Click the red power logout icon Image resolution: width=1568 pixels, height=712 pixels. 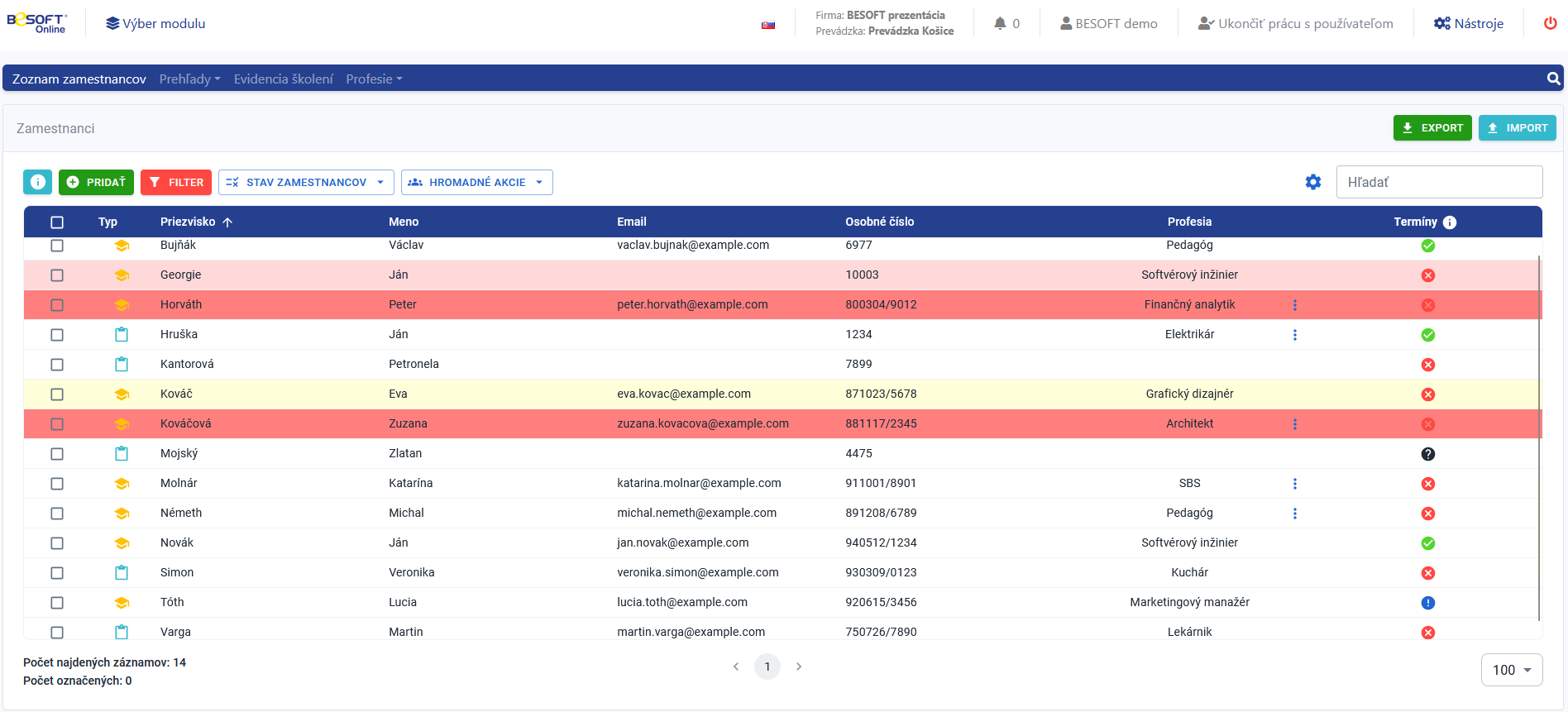[1550, 23]
